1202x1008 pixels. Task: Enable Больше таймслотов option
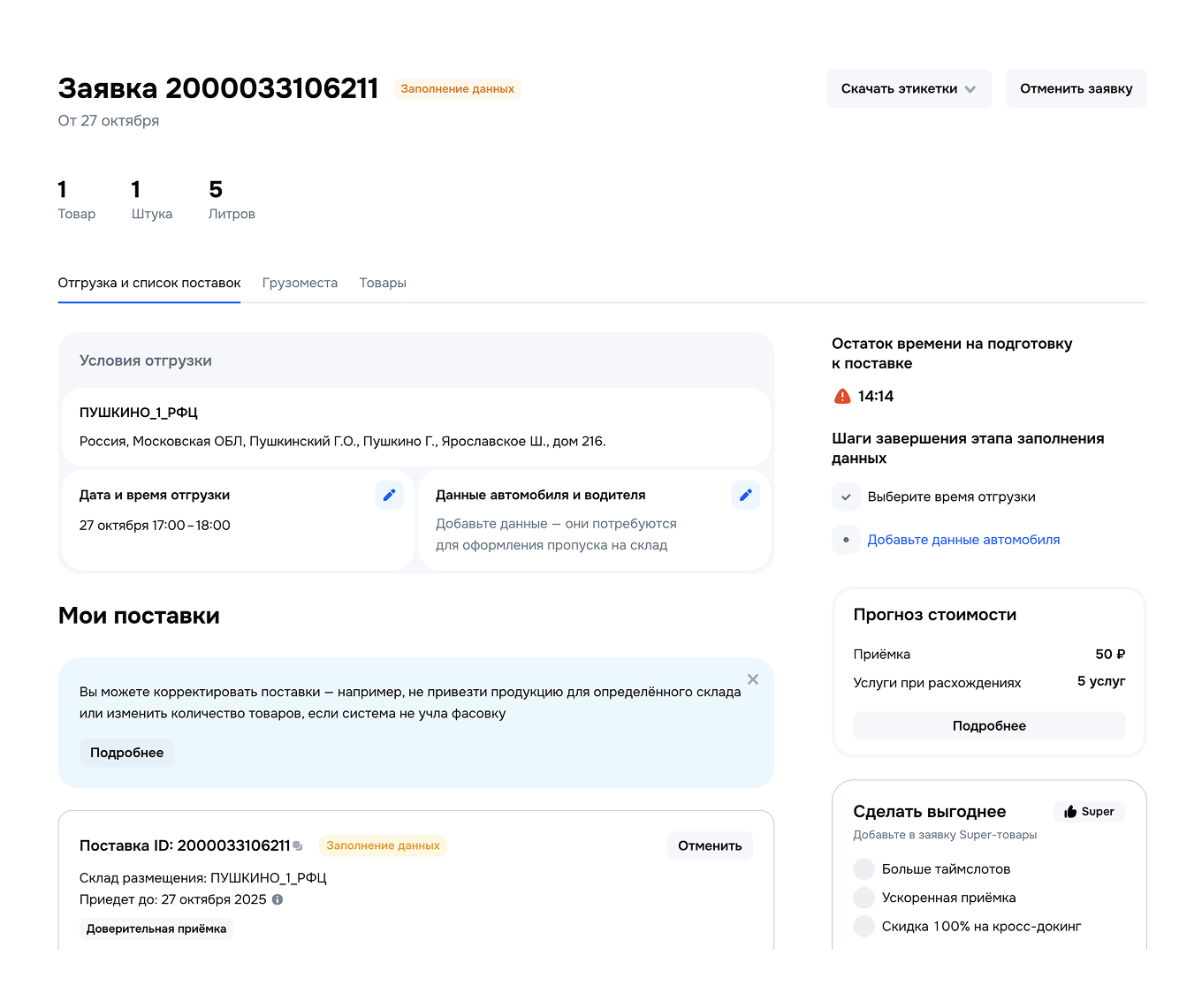(863, 868)
